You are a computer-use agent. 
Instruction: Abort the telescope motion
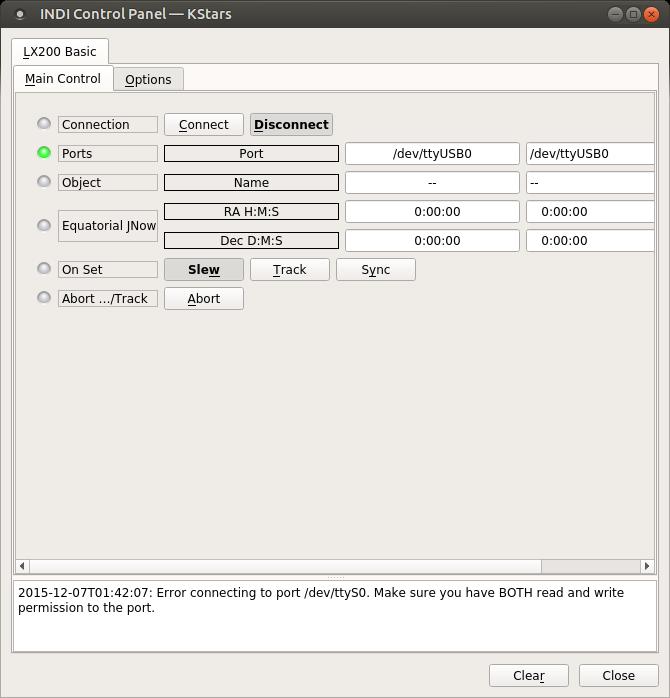pos(203,298)
